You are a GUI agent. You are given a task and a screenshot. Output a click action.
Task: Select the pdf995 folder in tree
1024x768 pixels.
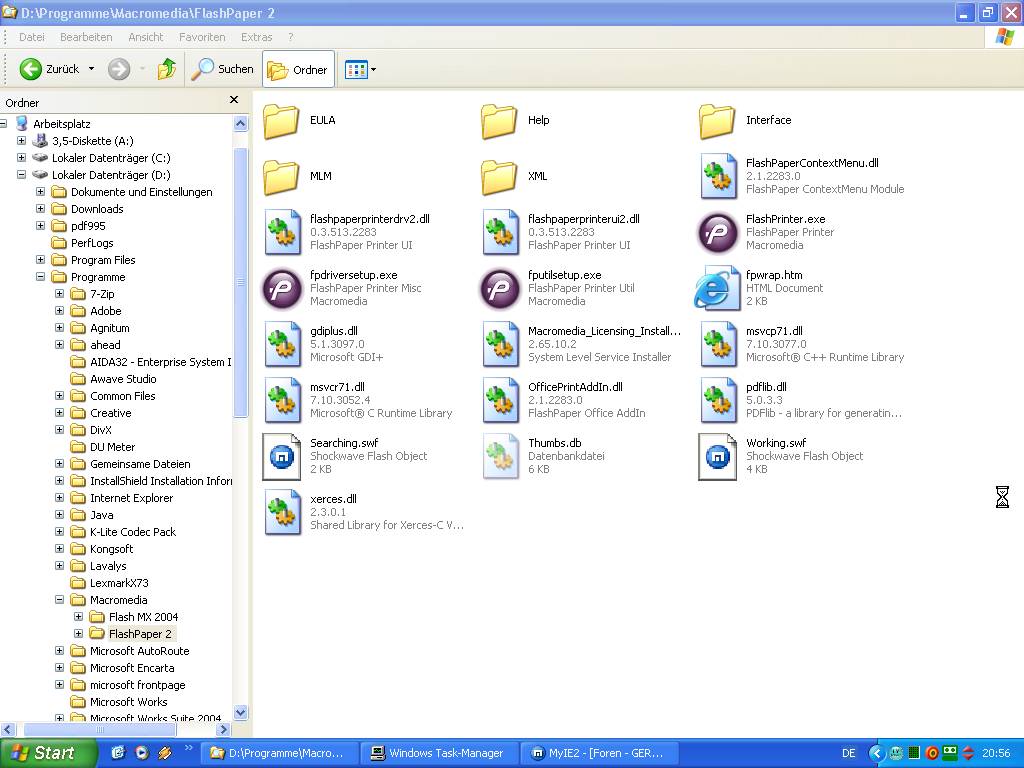[x=88, y=226]
